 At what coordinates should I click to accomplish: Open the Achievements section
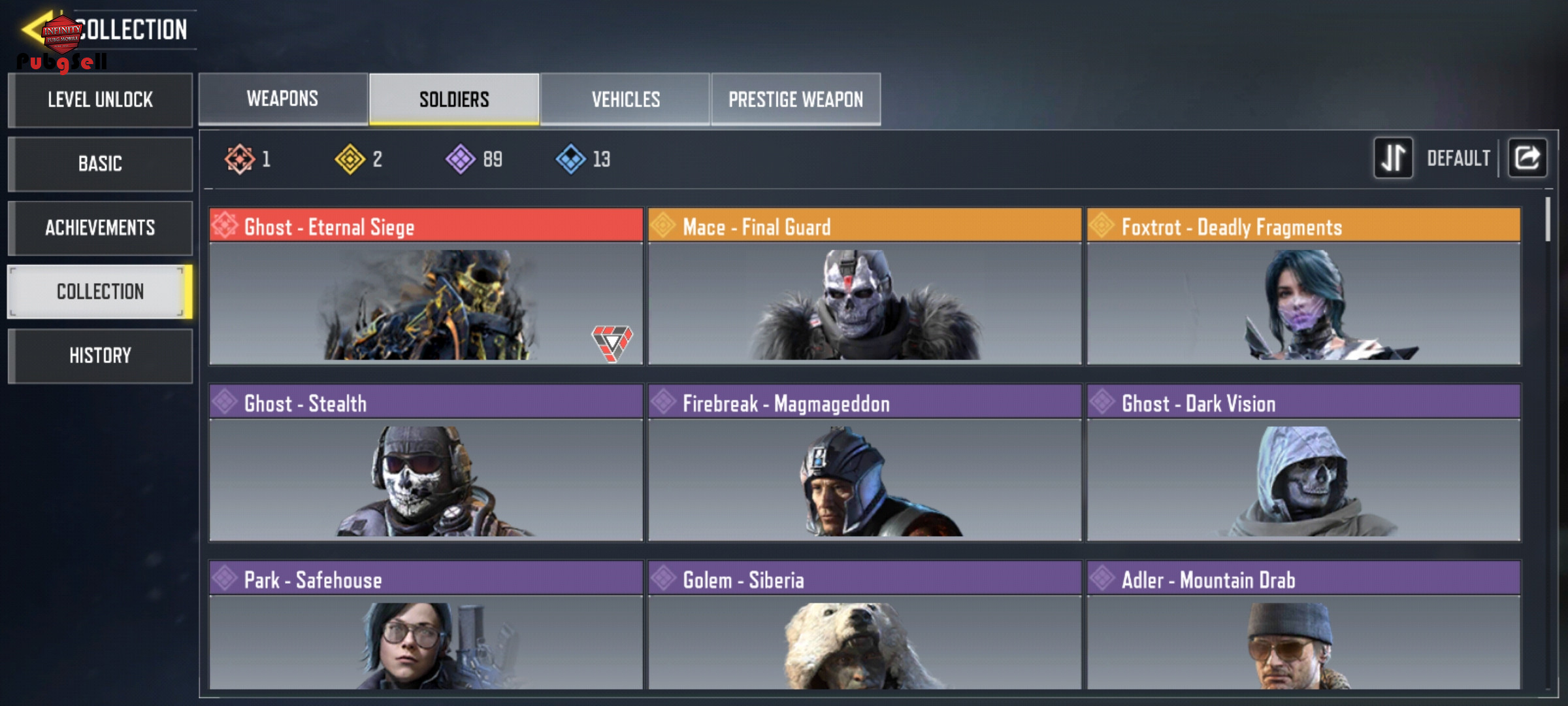100,227
